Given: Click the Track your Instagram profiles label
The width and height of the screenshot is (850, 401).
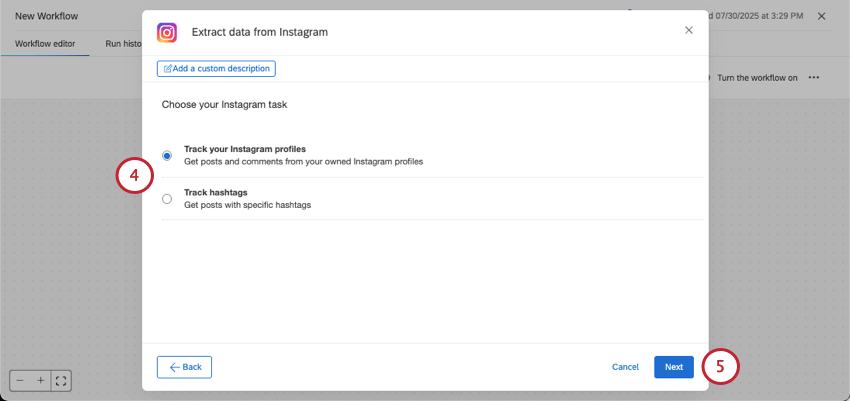Looking at the screenshot, I should click(x=245, y=149).
